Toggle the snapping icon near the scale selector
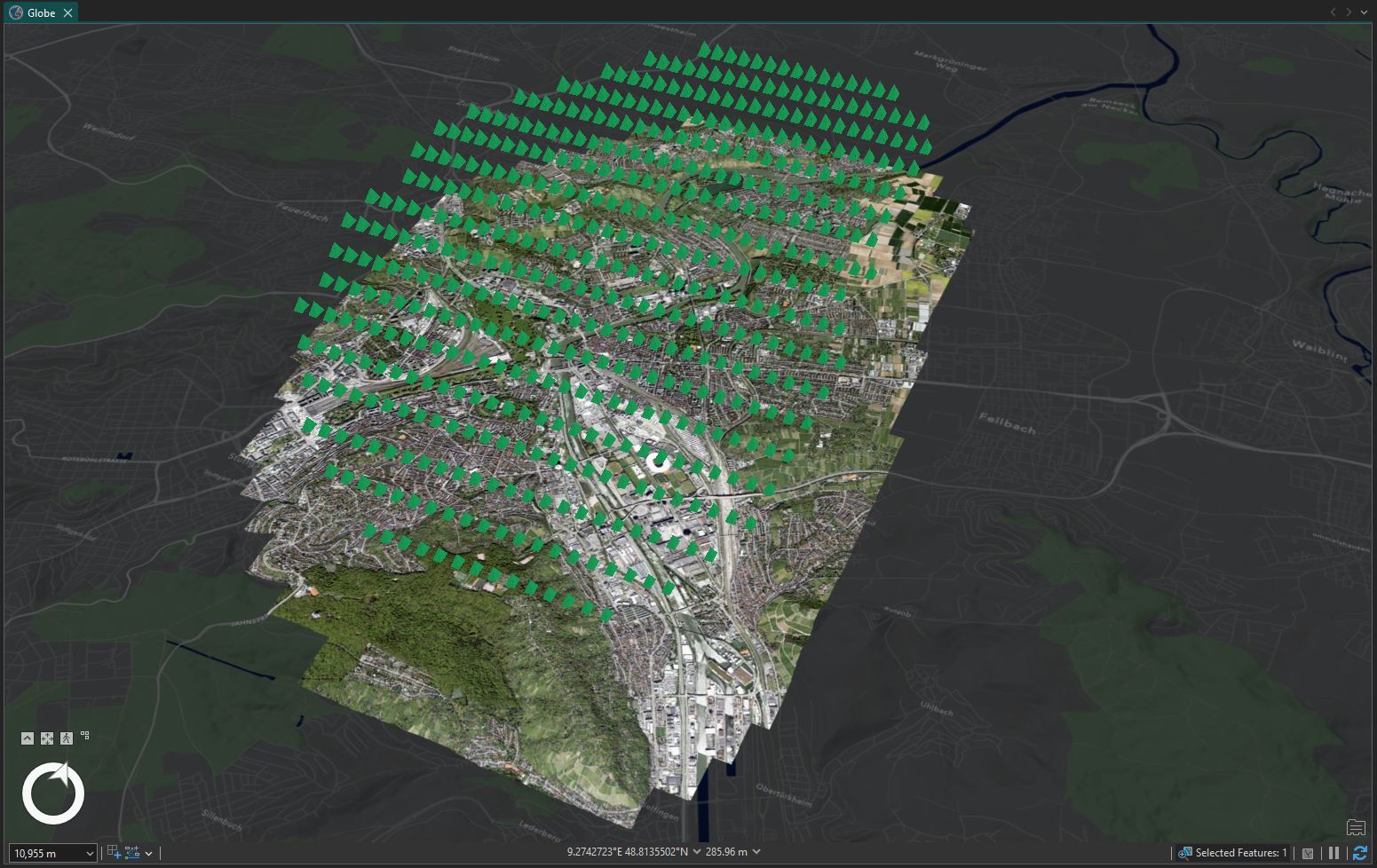 pyautogui.click(x=131, y=853)
